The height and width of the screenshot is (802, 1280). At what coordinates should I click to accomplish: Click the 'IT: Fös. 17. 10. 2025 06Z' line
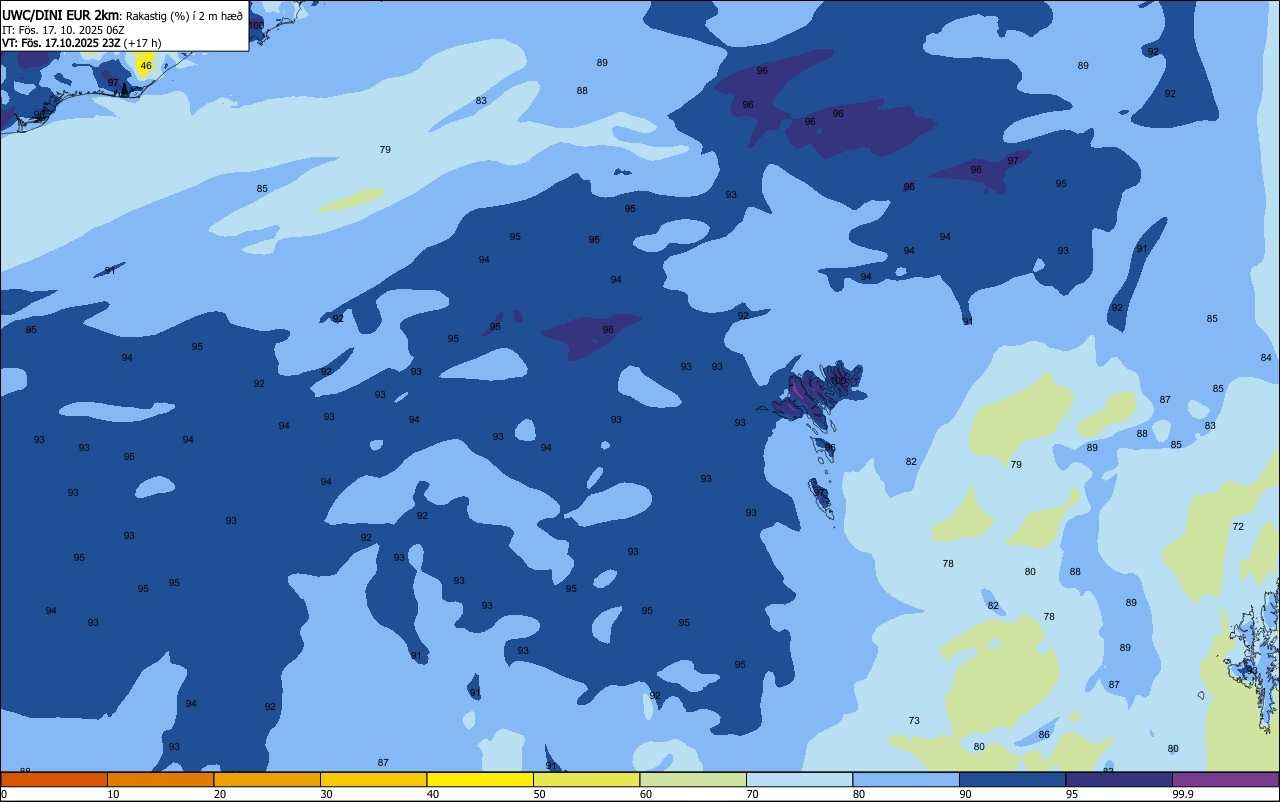click(63, 30)
